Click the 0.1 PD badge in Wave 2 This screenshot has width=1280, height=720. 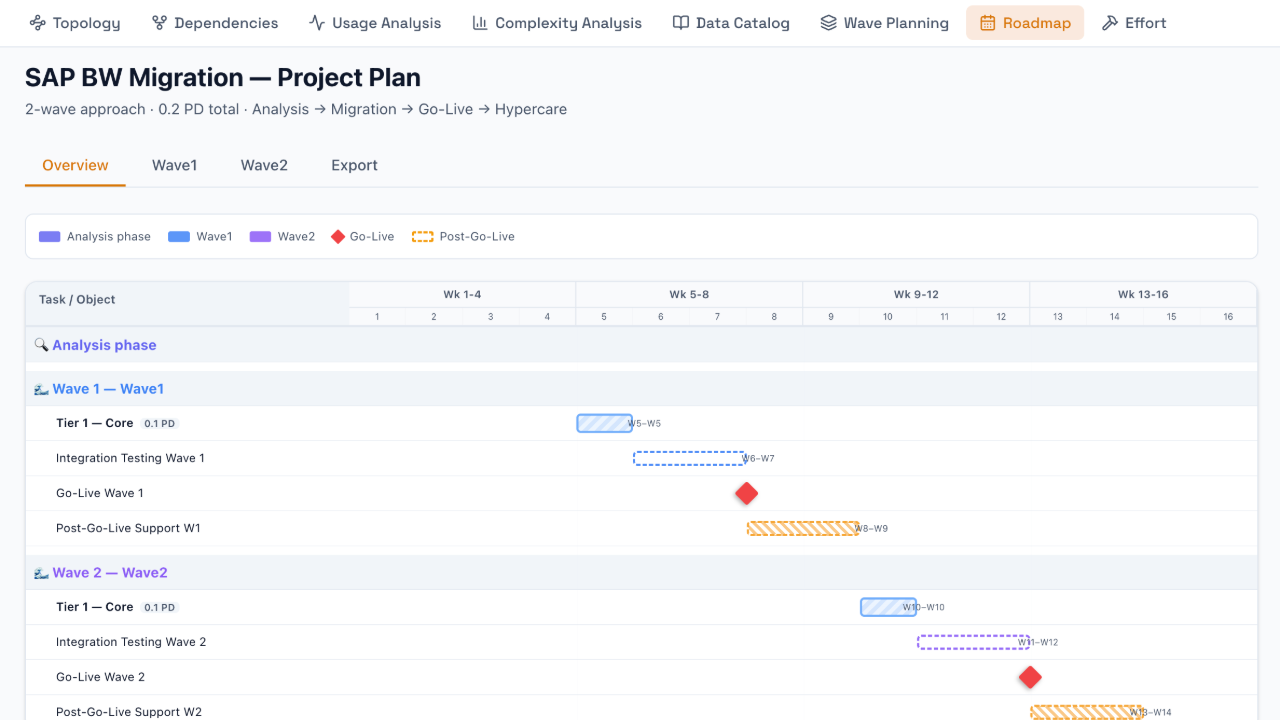tap(160, 608)
